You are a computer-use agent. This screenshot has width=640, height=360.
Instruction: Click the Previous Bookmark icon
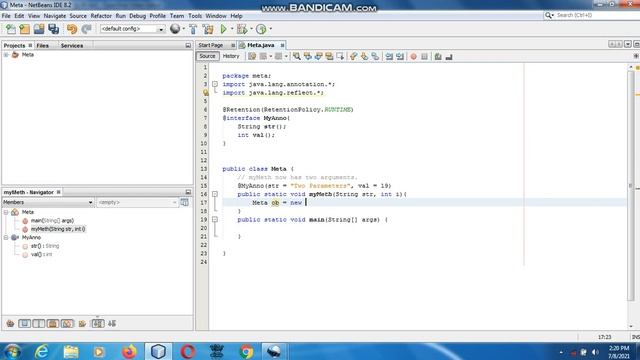[353, 56]
